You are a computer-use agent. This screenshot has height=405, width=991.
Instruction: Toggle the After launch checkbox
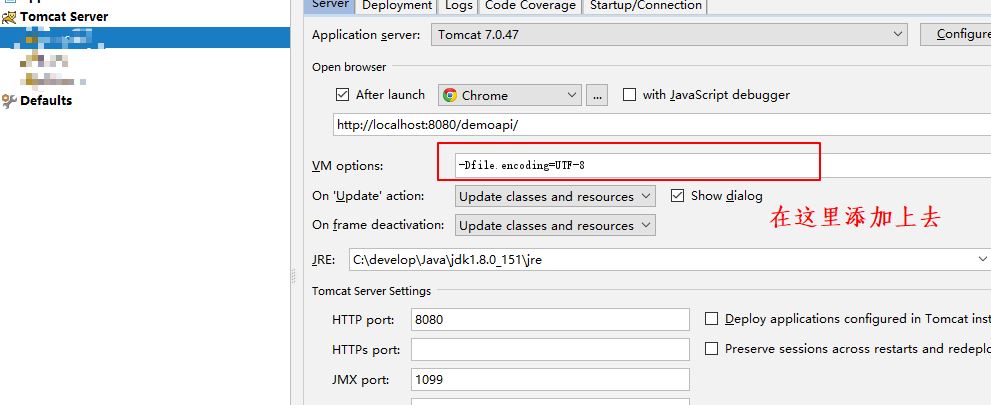point(343,95)
